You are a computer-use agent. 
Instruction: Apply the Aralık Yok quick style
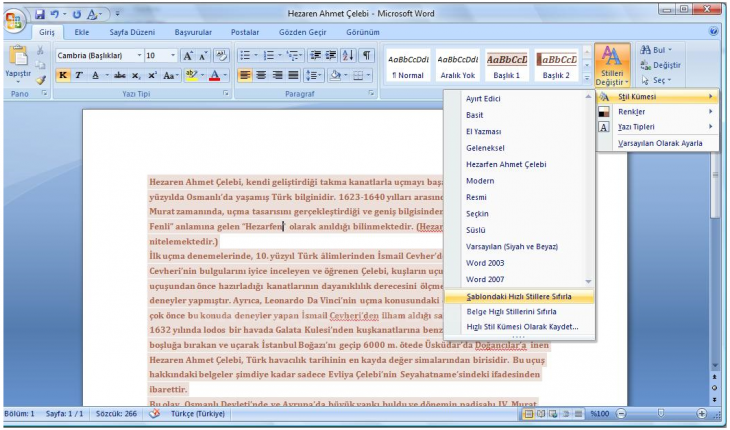pyautogui.click(x=458, y=66)
